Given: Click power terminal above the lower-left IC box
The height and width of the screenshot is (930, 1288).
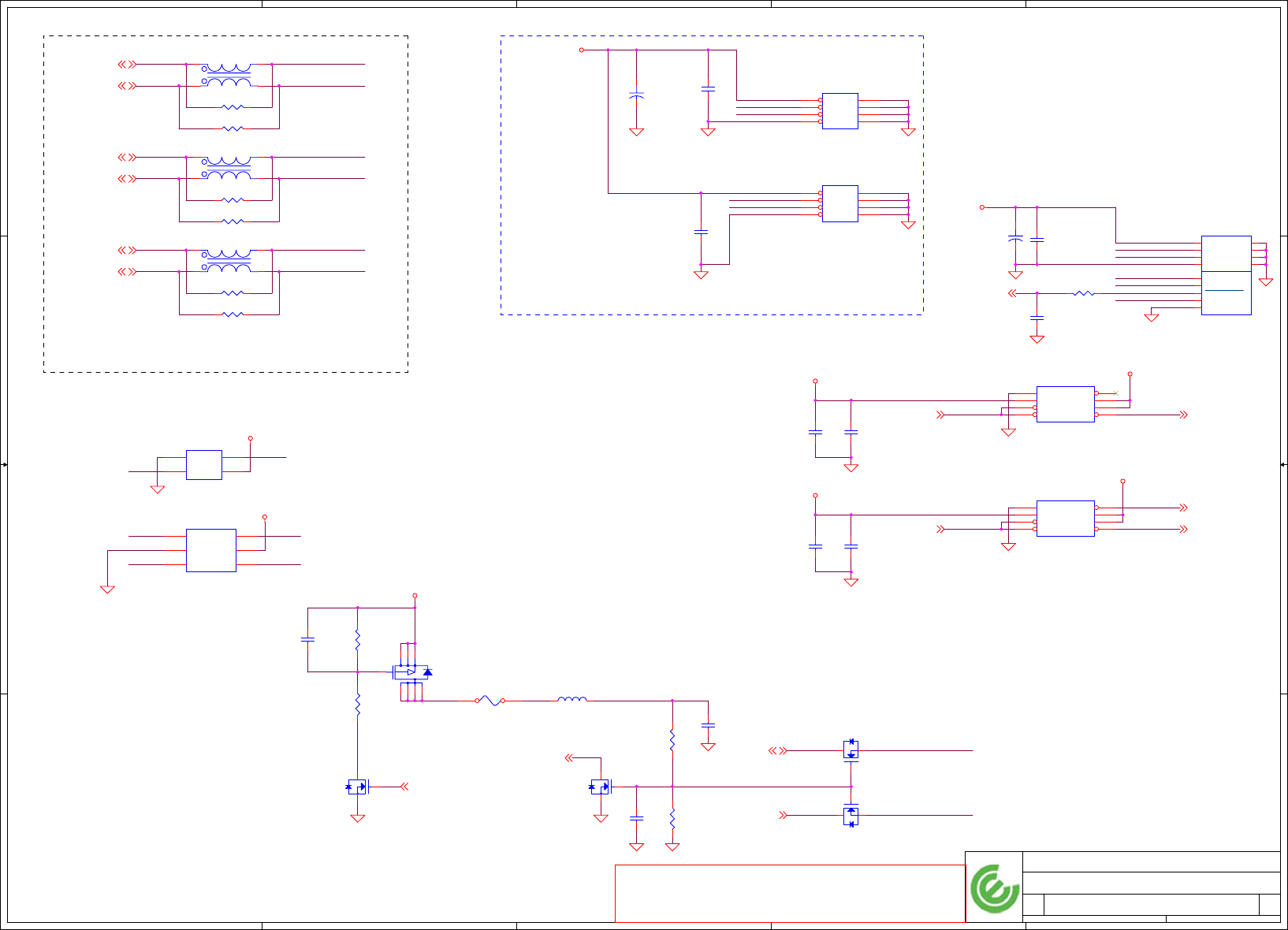Looking at the screenshot, I should [x=265, y=517].
